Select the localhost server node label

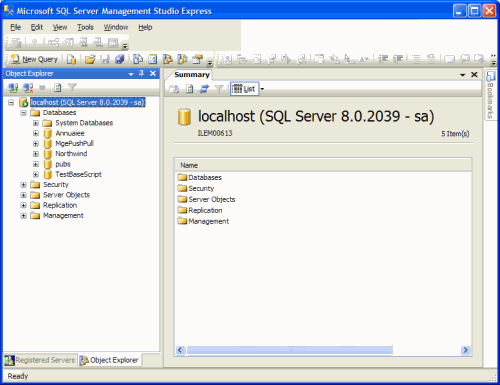coord(88,102)
